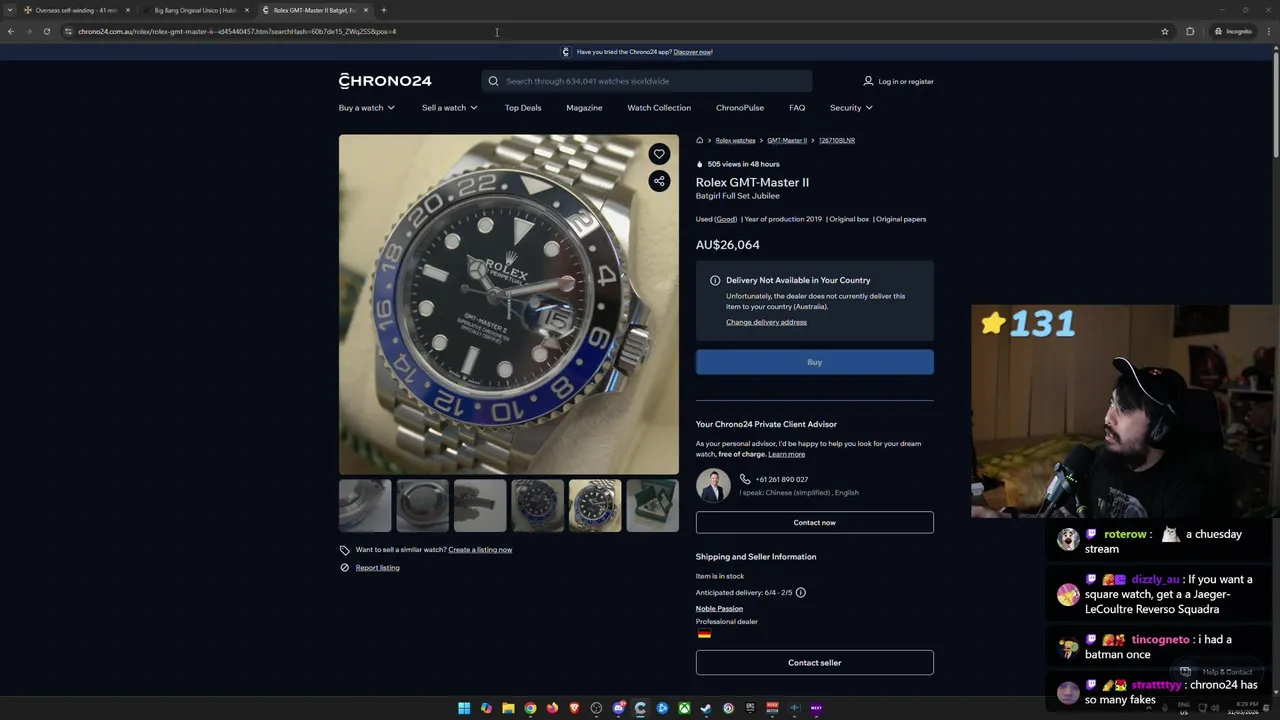Click the report listing circle icon

point(344,568)
